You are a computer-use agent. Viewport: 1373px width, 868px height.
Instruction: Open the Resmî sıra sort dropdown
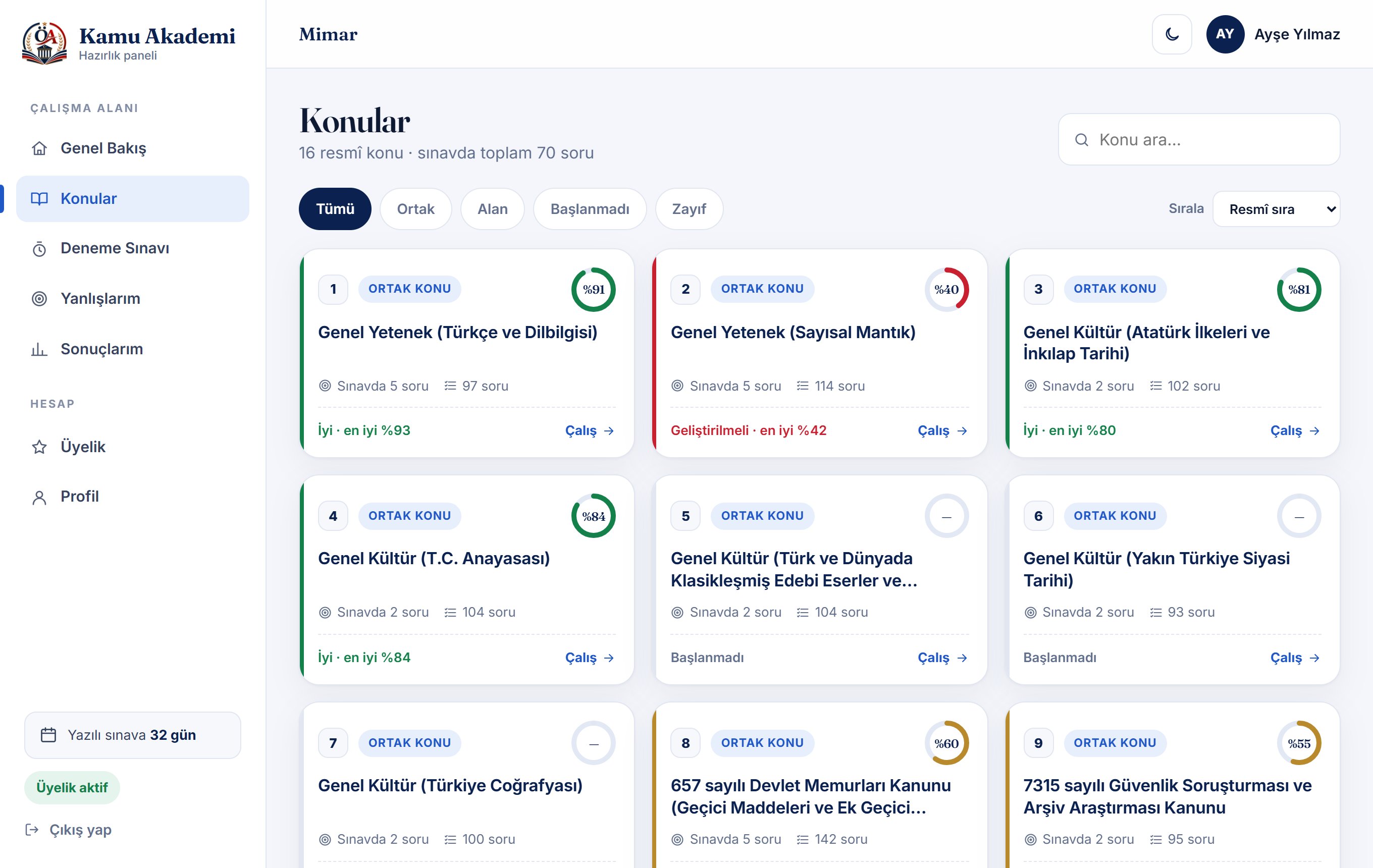pos(1276,209)
